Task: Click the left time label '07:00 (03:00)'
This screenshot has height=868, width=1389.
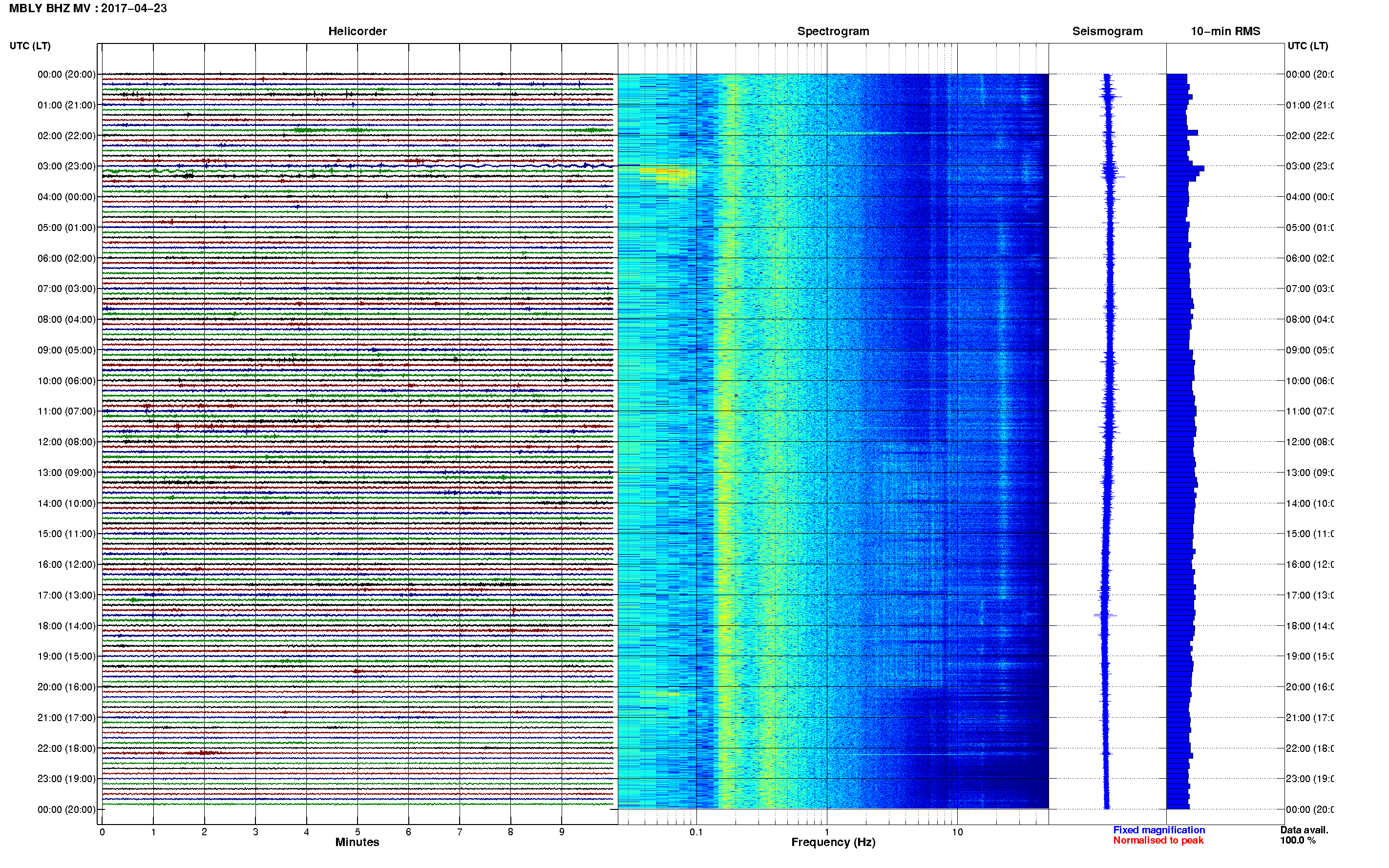Action: point(66,288)
